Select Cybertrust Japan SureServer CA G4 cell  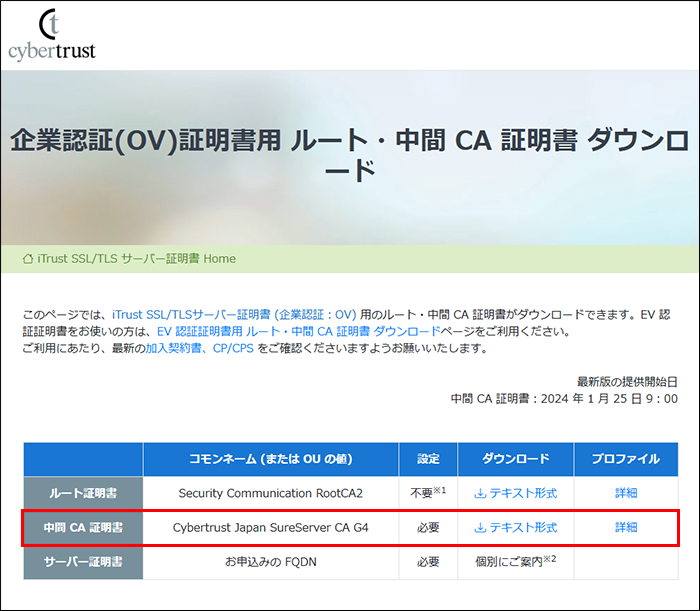pos(271,528)
